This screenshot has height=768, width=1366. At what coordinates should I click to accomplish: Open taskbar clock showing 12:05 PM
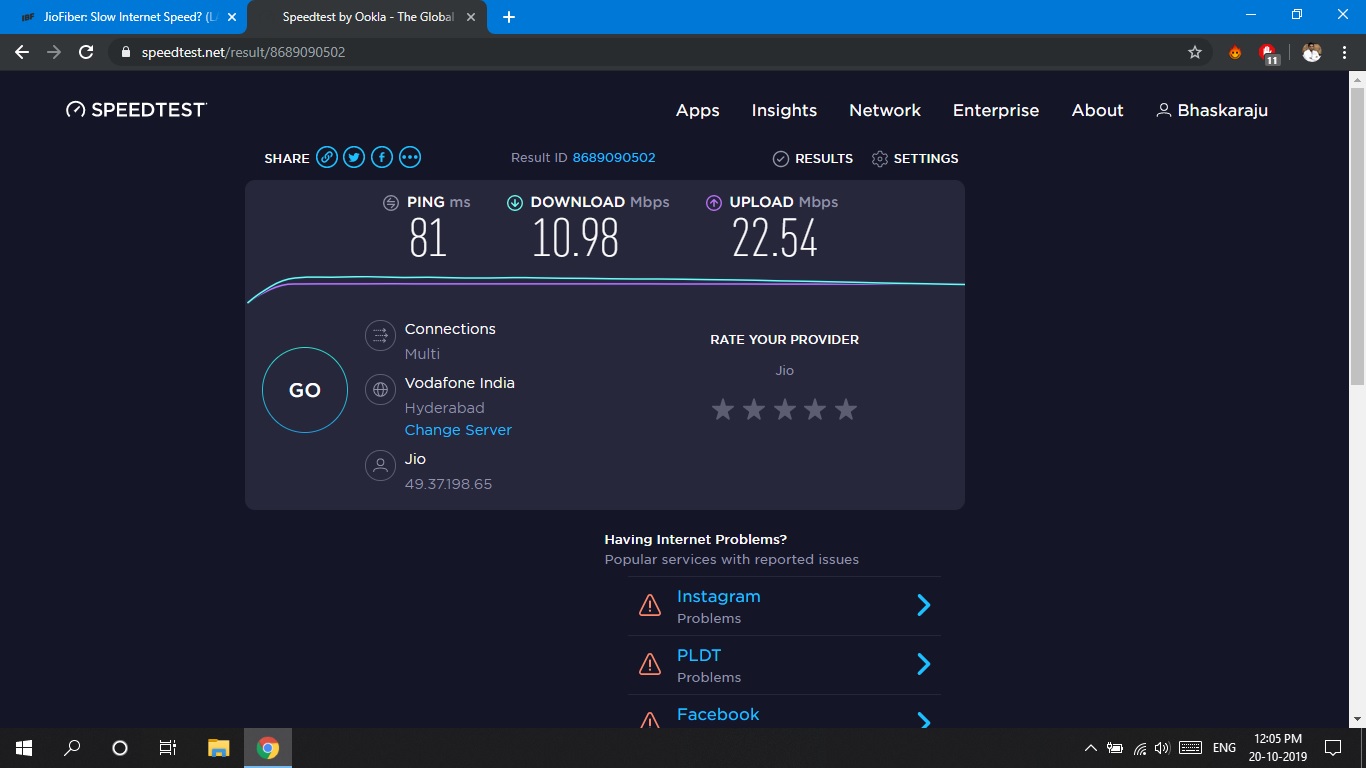click(x=1278, y=748)
